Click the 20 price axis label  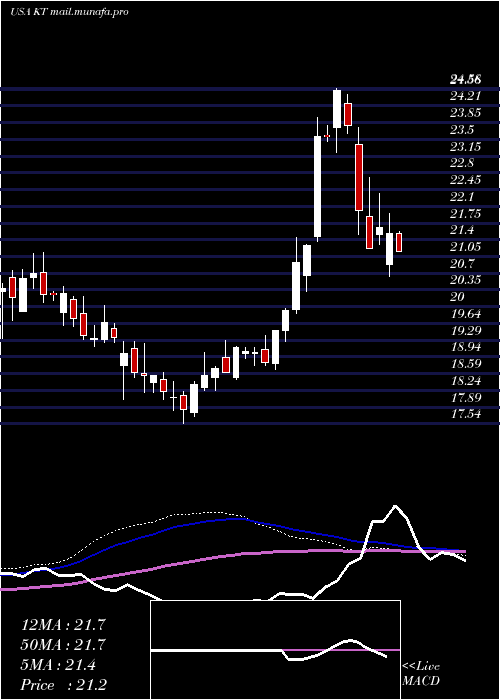(x=458, y=297)
